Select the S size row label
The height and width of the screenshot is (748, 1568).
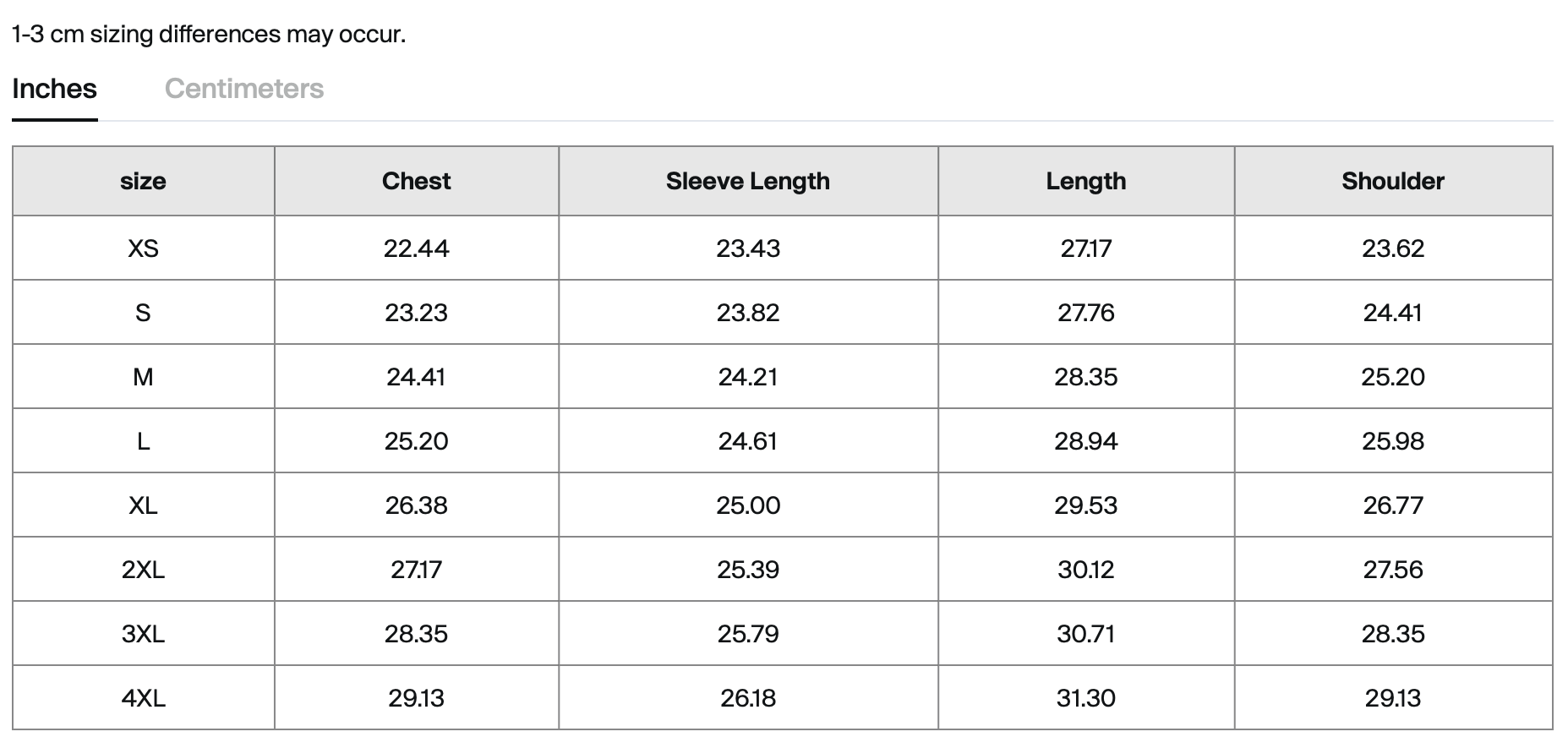pos(143,313)
